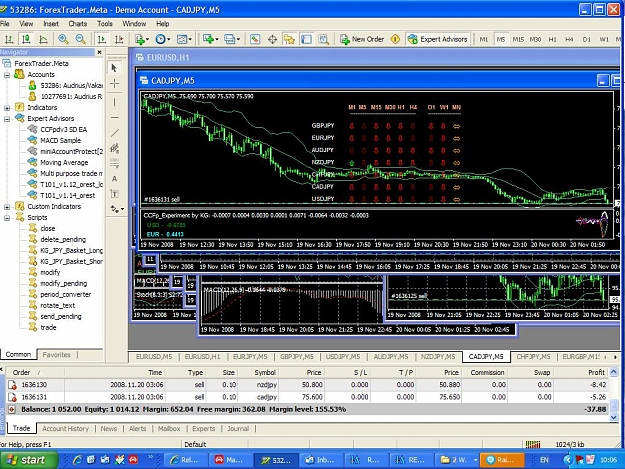Open the Strategy Tester icon
The height and width of the screenshot is (469, 625).
tap(323, 39)
